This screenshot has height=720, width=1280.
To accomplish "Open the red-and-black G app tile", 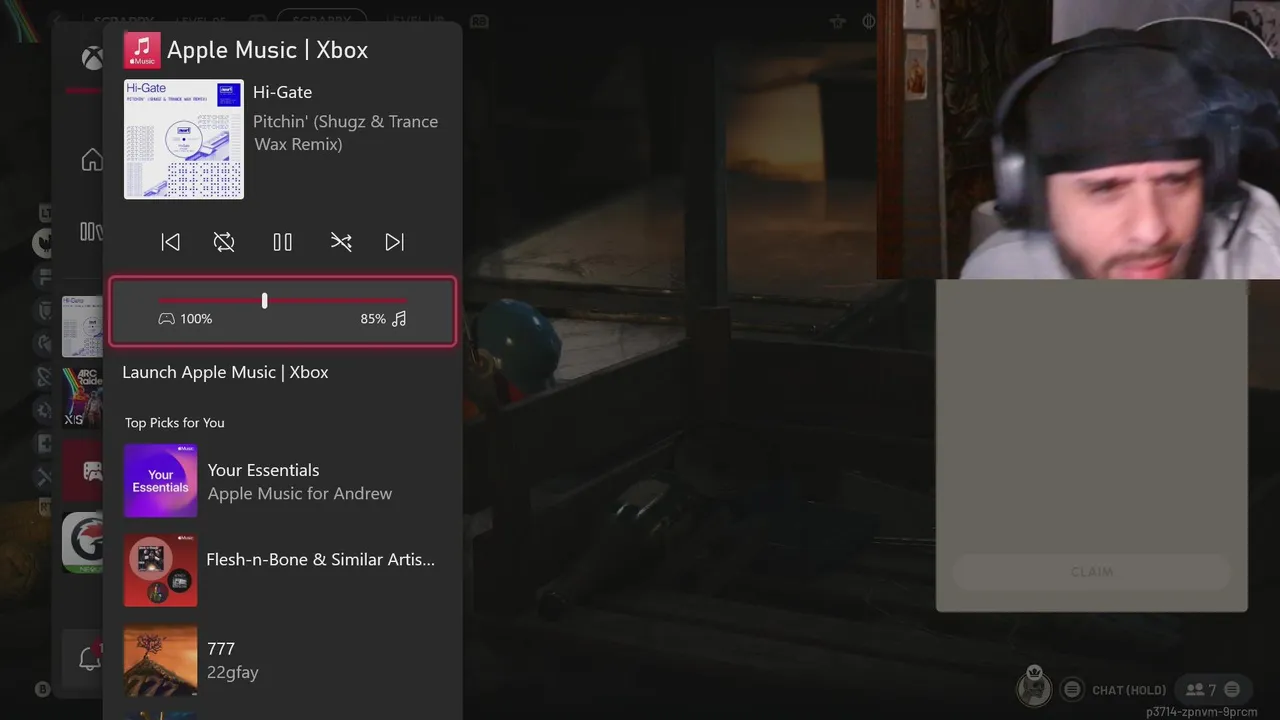I will [x=83, y=543].
